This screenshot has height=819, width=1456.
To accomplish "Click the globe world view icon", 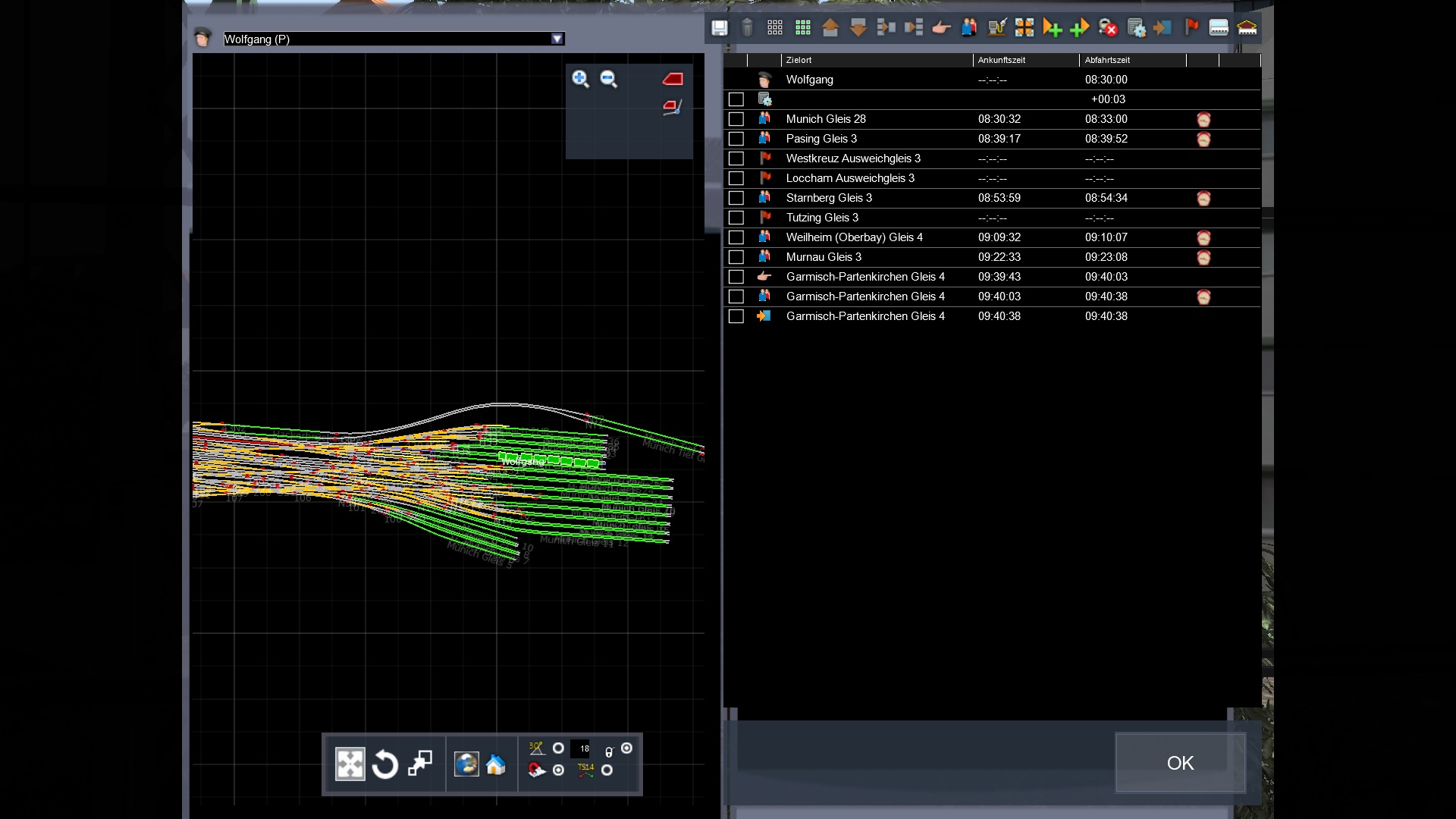I will pos(466,764).
